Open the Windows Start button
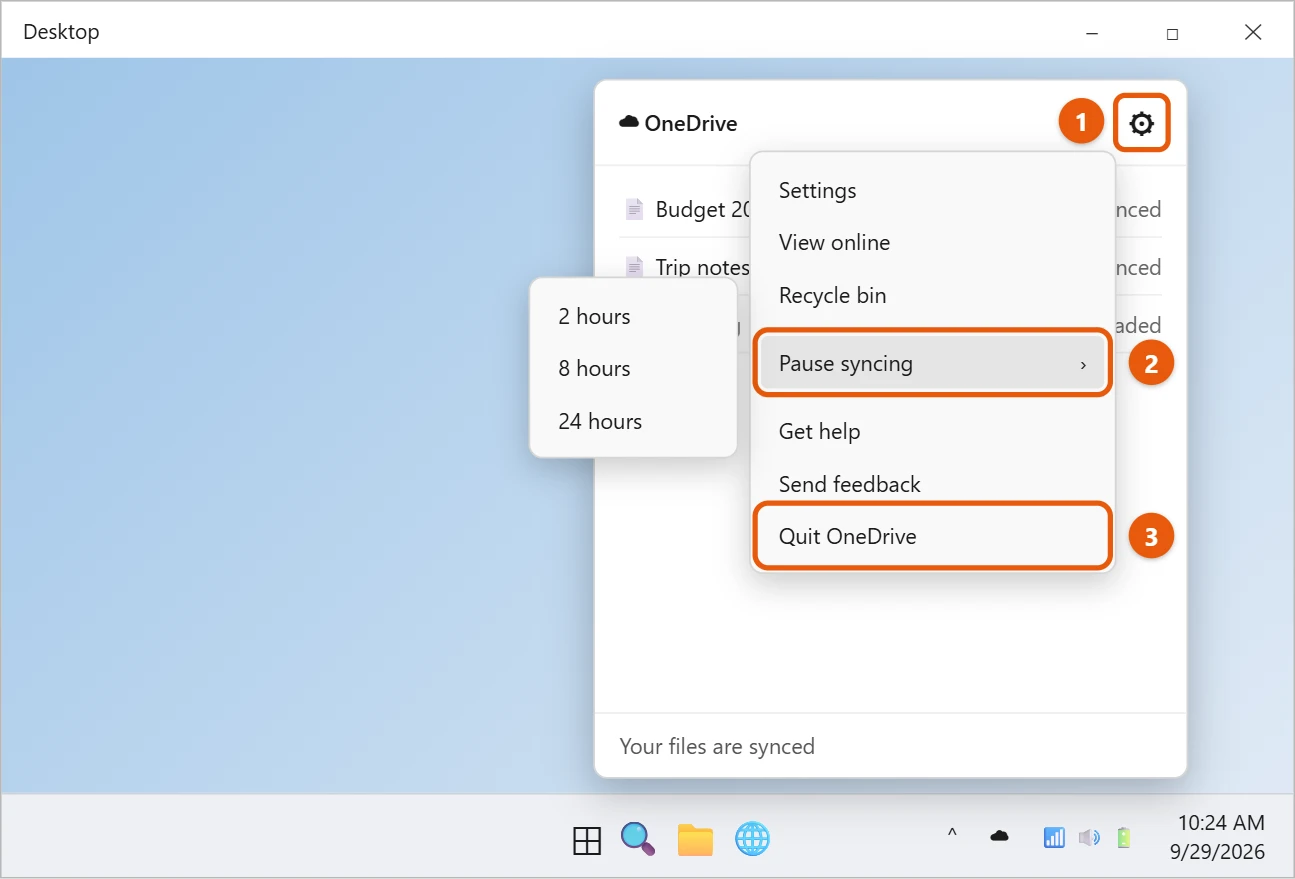Screen dimensions: 1295x879 tap(587, 840)
